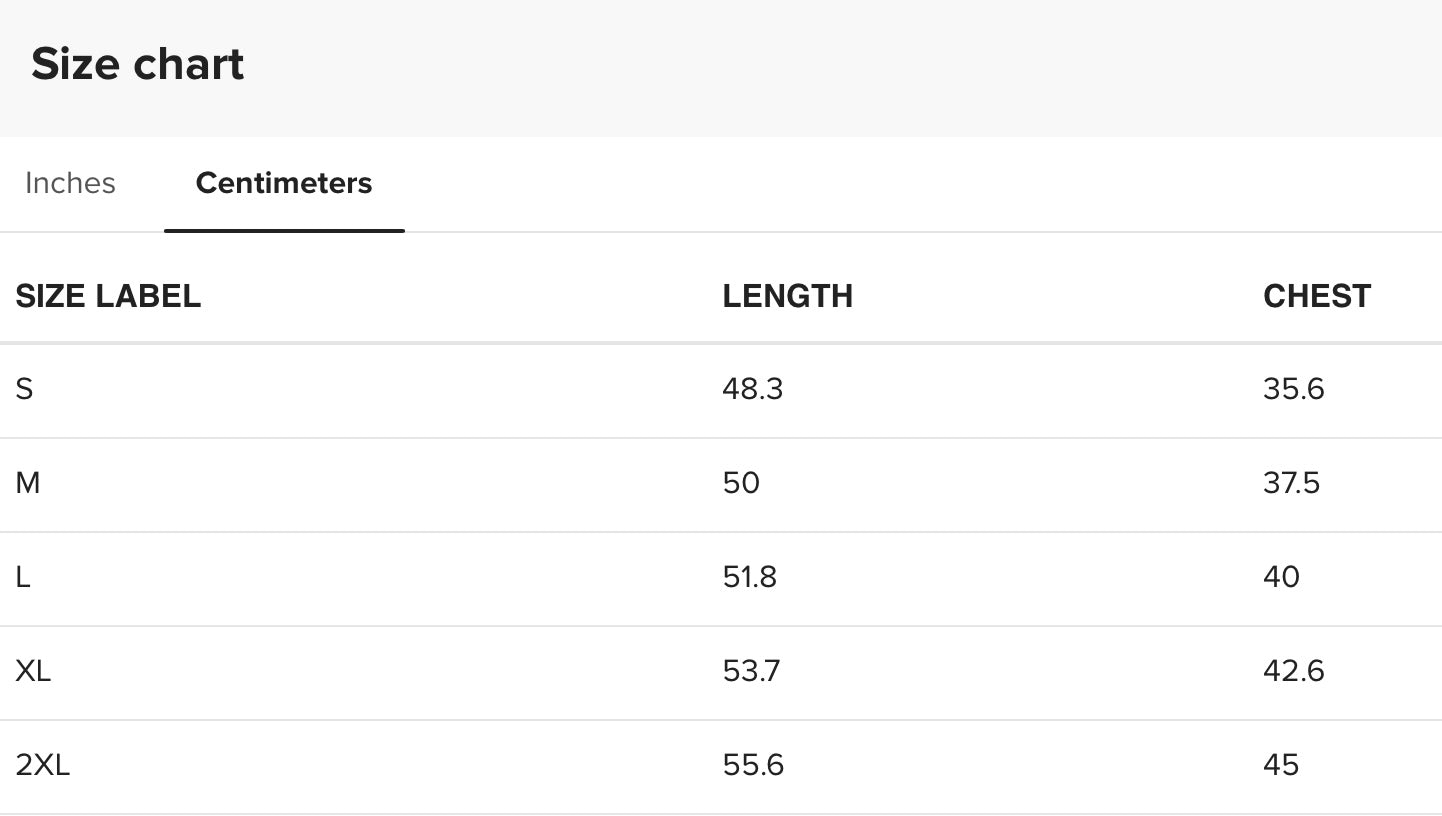Click the 50 length value for M

[741, 483]
